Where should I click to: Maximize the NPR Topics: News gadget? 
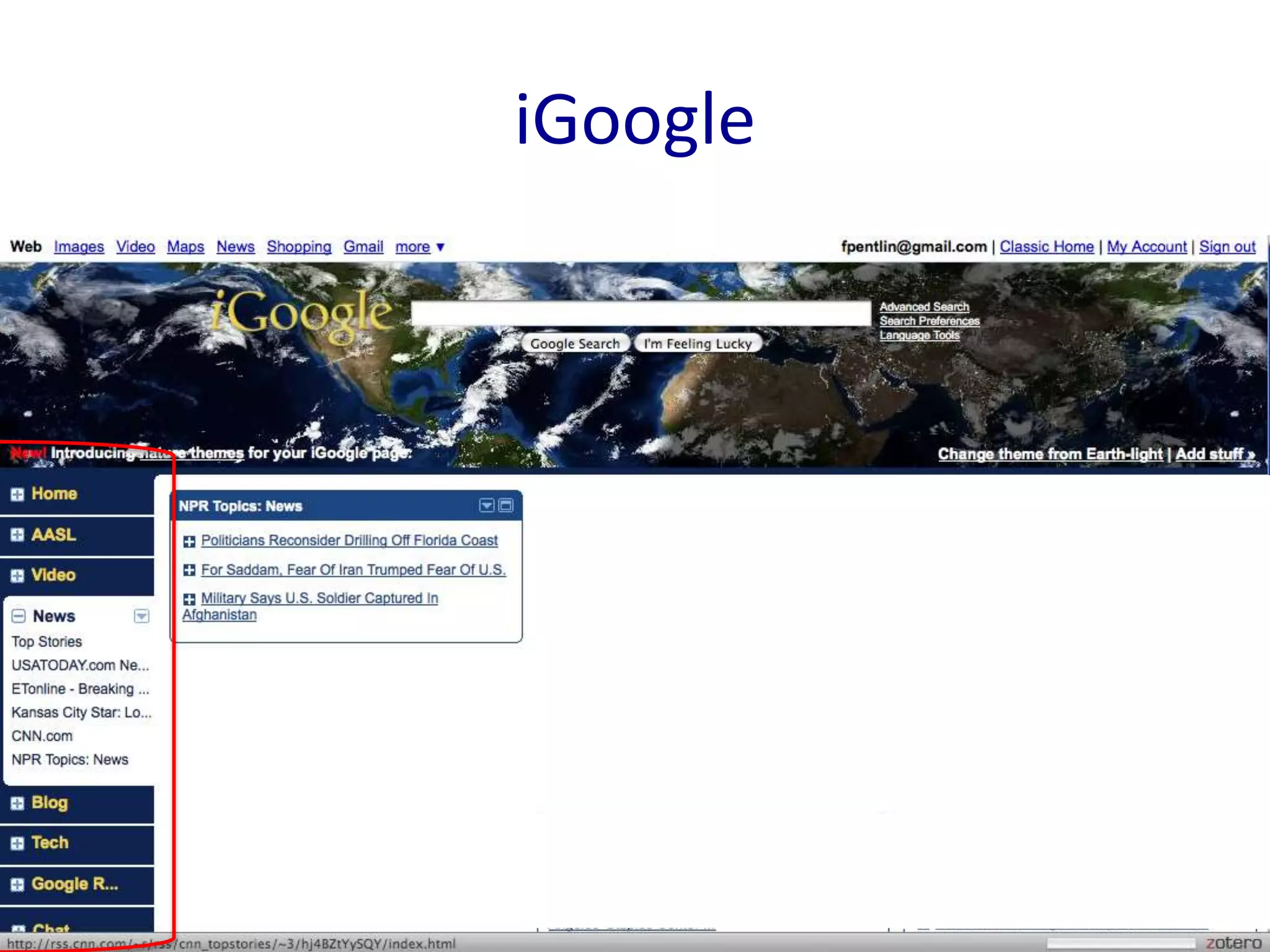506,506
